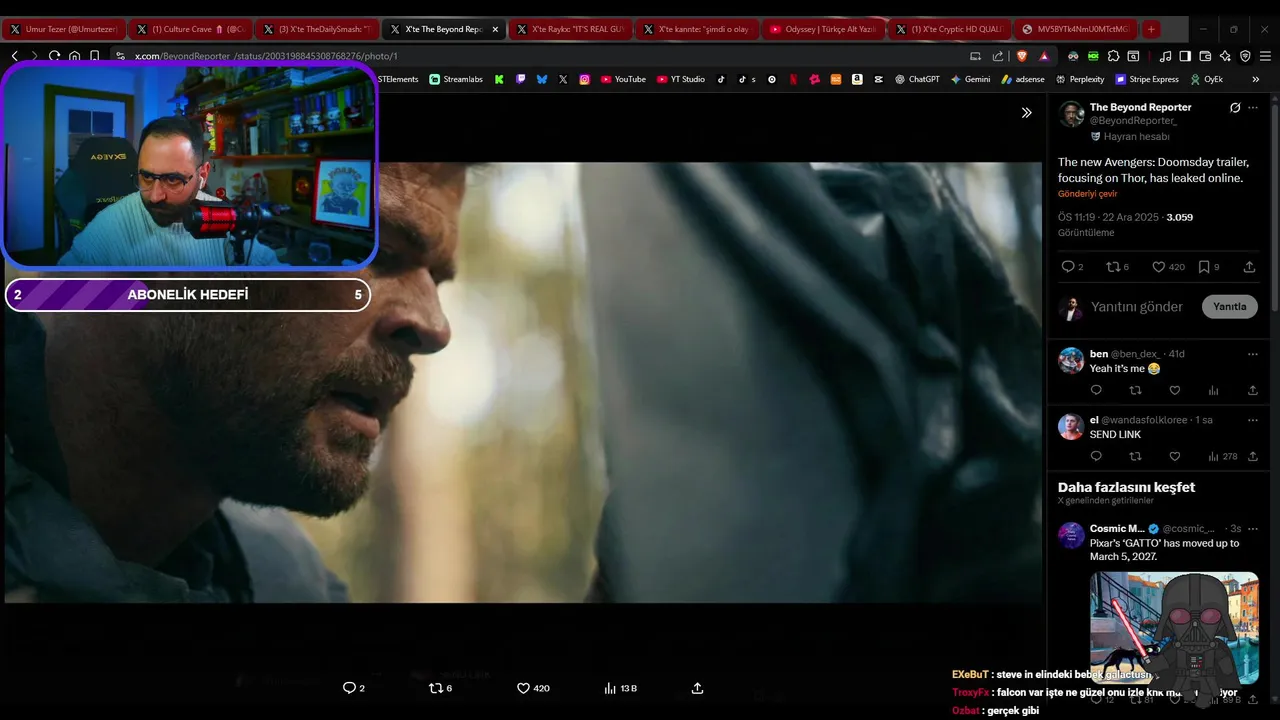Open the ChatGPT bookmark
1280x720 pixels.
[x=917, y=79]
